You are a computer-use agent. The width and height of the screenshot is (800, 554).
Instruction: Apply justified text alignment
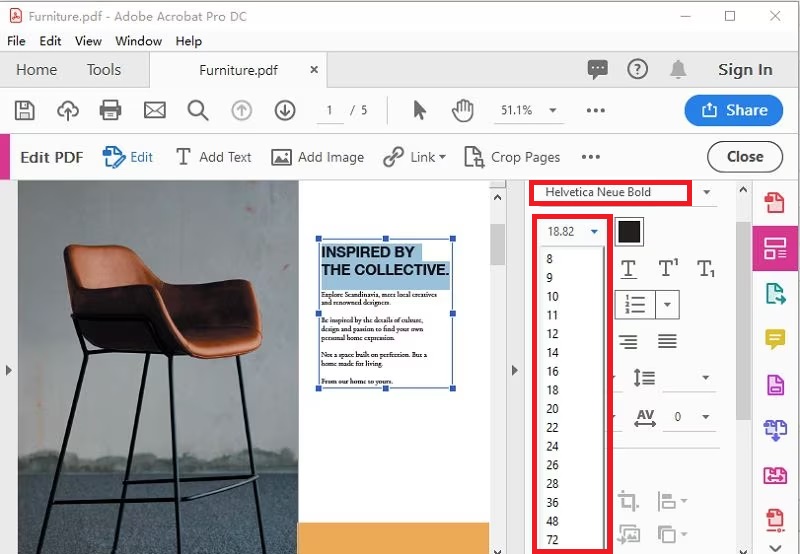point(667,341)
